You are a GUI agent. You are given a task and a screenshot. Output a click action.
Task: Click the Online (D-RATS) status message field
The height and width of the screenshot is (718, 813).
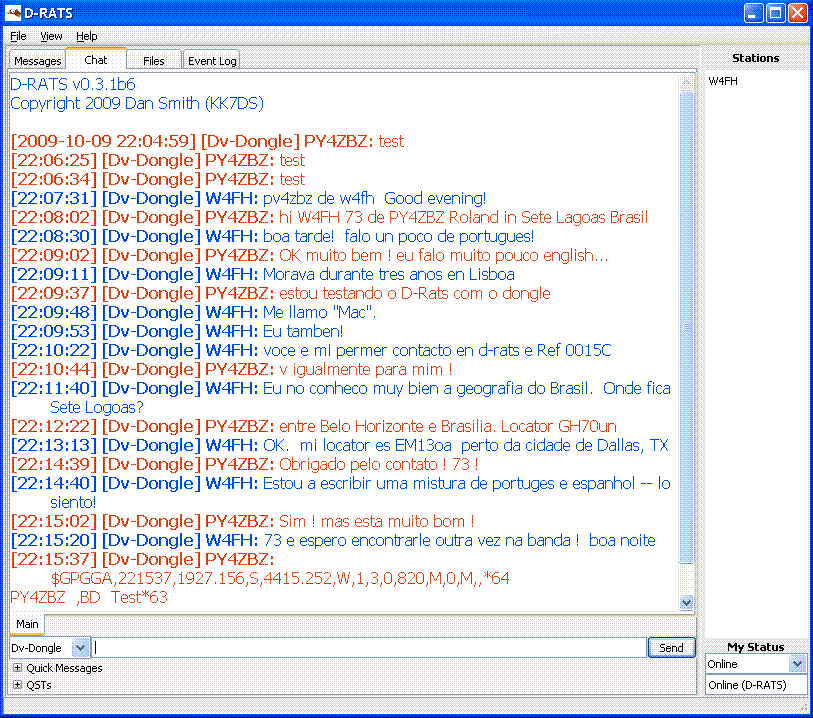click(x=755, y=685)
